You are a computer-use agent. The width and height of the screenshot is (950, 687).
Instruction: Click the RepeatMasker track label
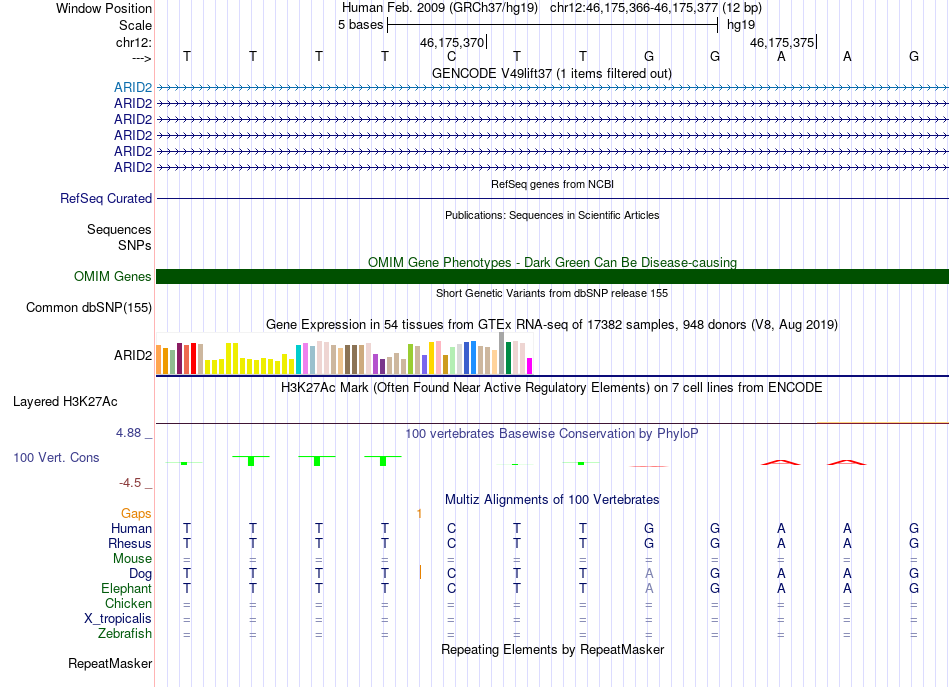click(110, 663)
